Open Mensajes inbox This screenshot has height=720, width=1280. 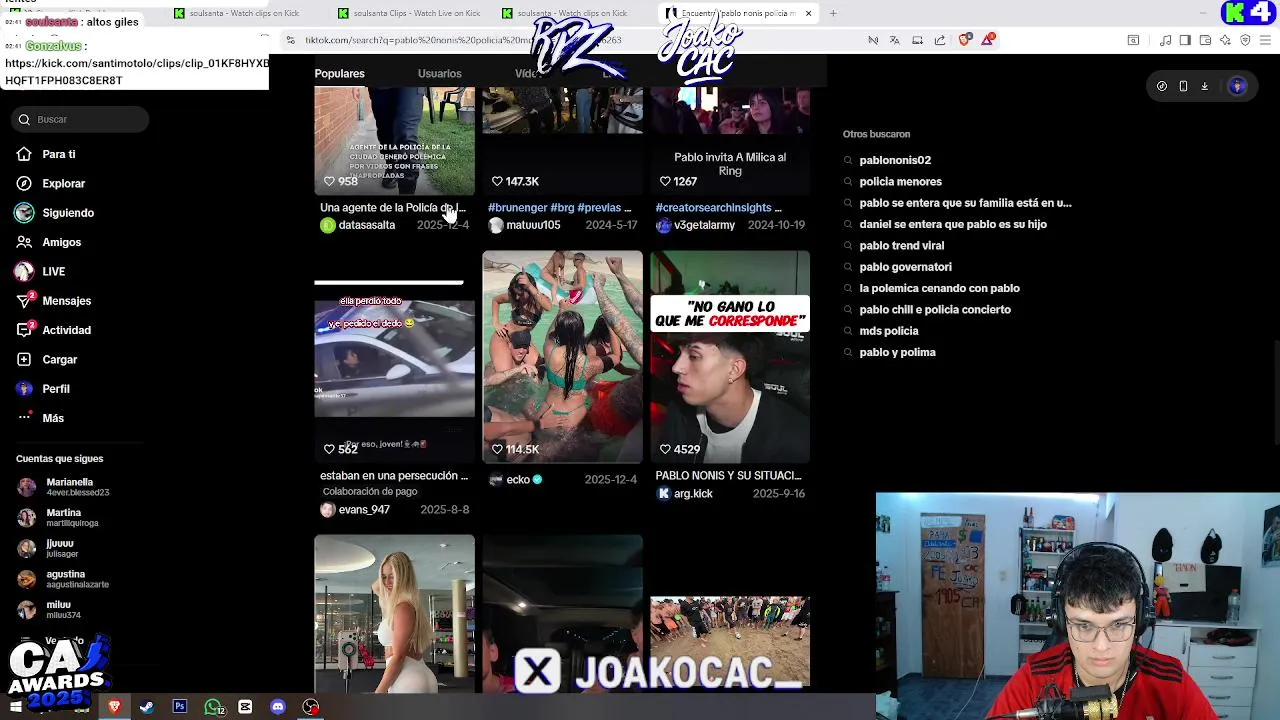(66, 300)
